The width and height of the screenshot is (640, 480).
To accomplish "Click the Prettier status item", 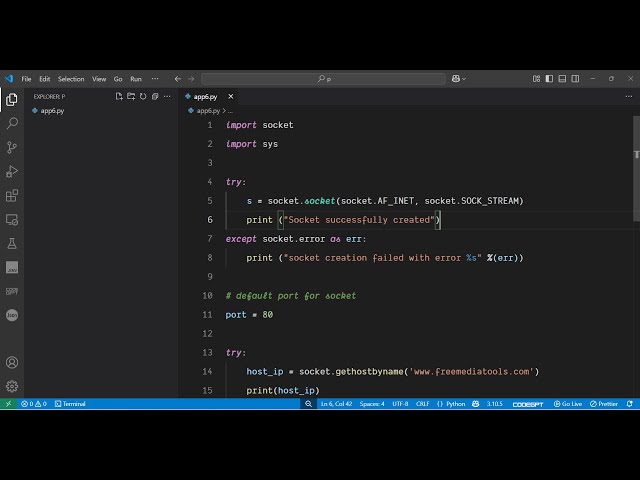I will click(604, 404).
